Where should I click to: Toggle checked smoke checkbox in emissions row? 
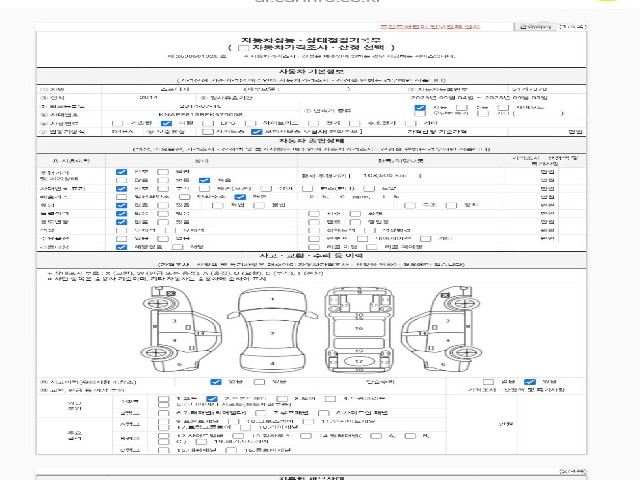240,197
